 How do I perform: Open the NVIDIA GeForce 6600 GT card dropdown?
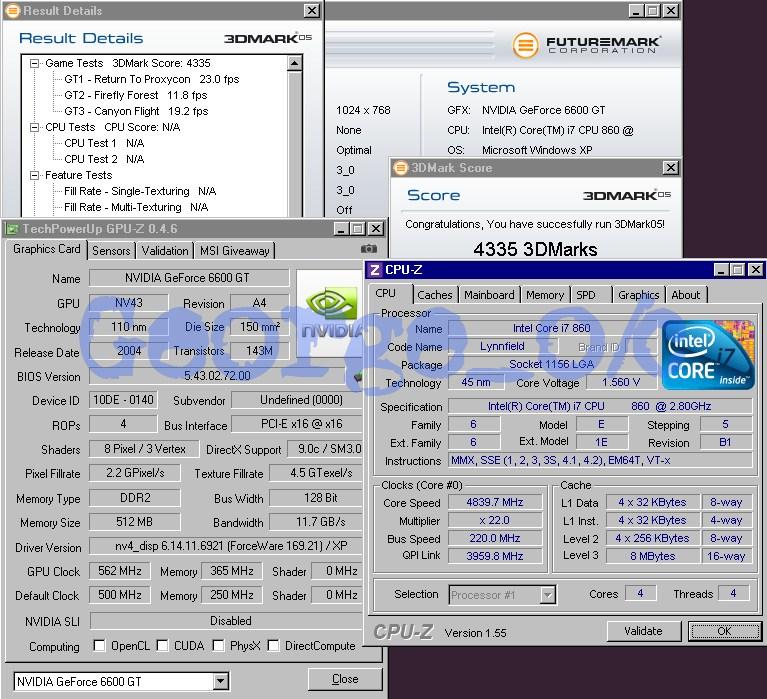221,681
